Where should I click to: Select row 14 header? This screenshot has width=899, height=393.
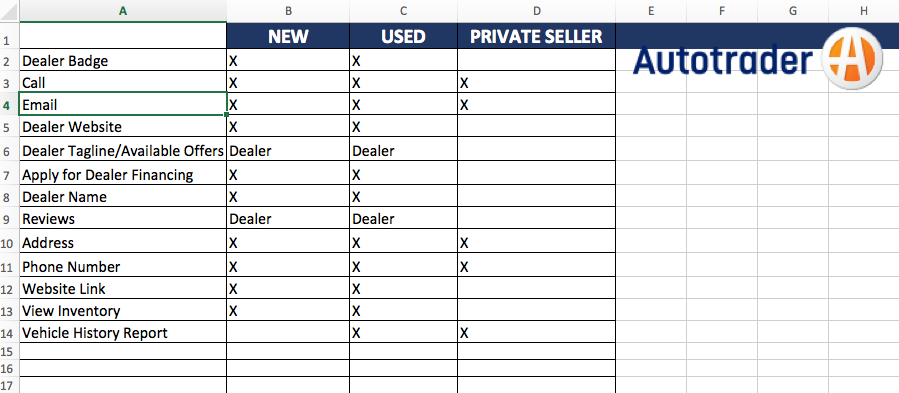pyautogui.click(x=9, y=333)
